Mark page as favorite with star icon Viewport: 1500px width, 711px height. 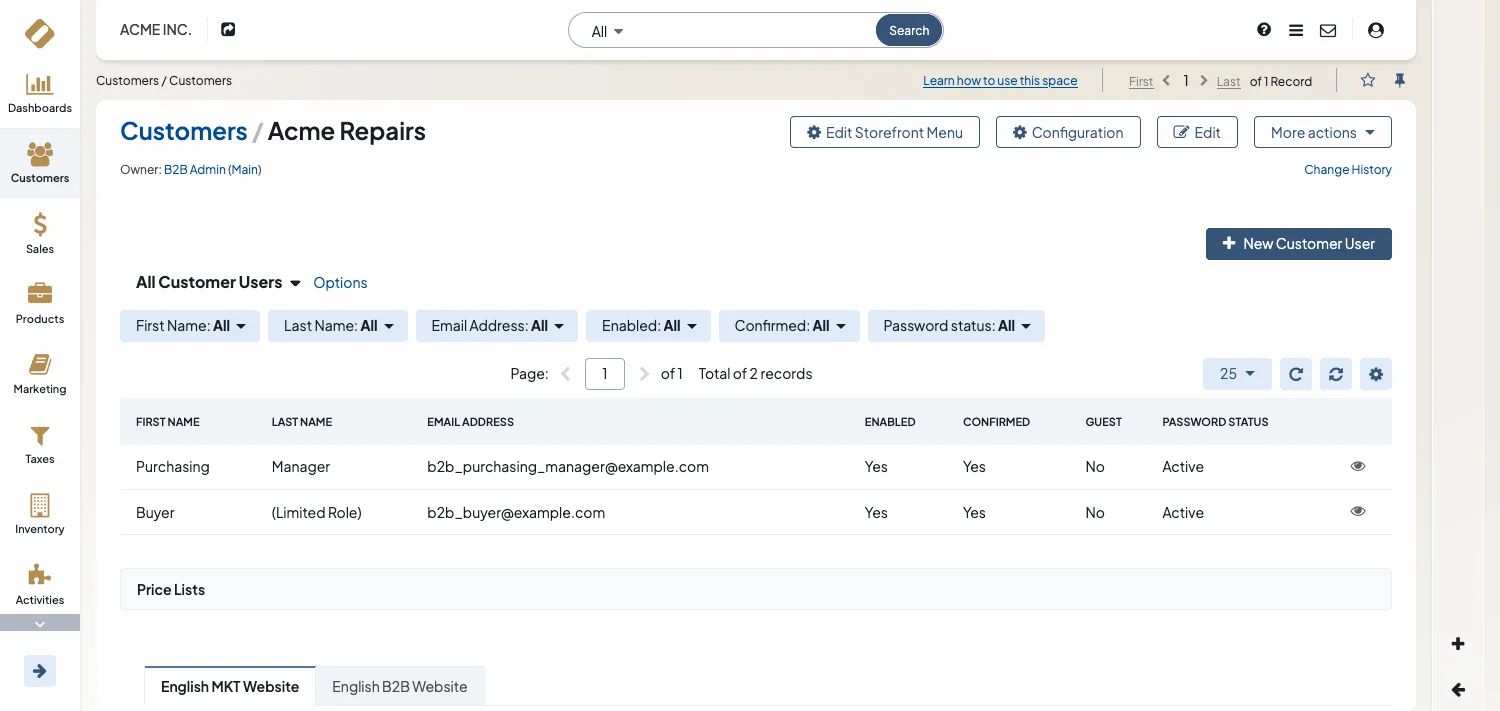(1368, 81)
